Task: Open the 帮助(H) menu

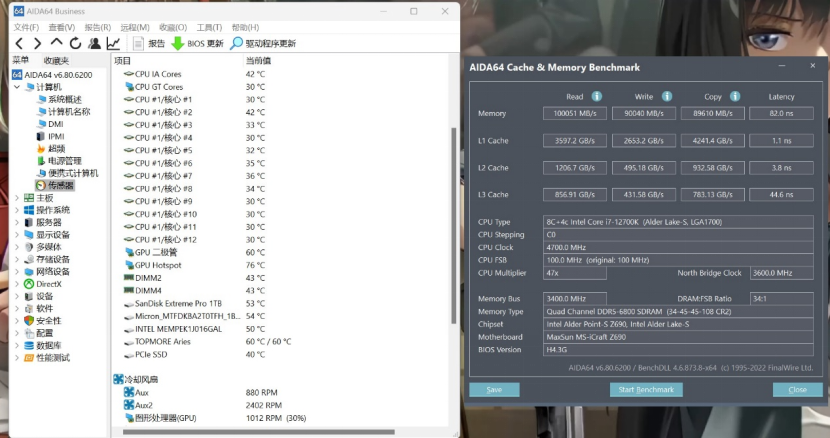Action: click(245, 27)
